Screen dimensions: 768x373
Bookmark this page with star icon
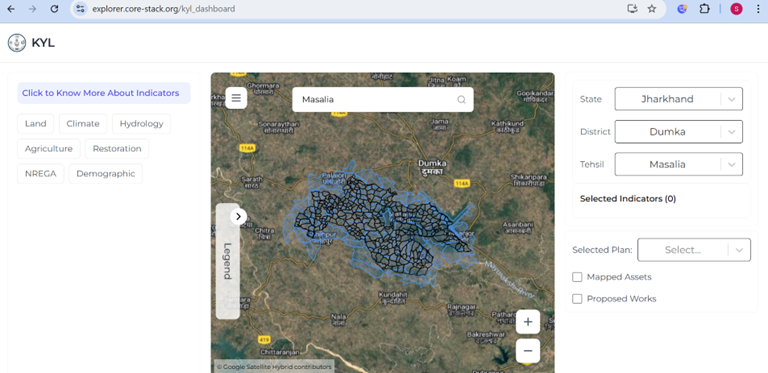click(x=651, y=9)
